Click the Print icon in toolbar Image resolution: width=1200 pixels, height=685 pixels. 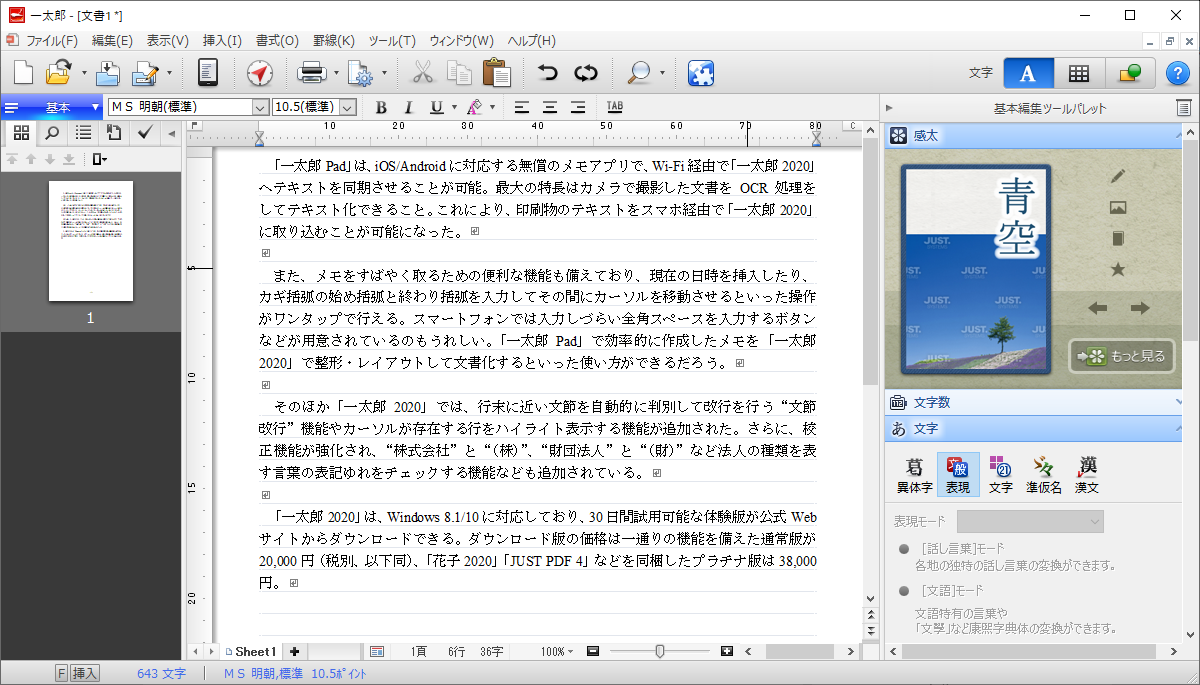pos(311,73)
